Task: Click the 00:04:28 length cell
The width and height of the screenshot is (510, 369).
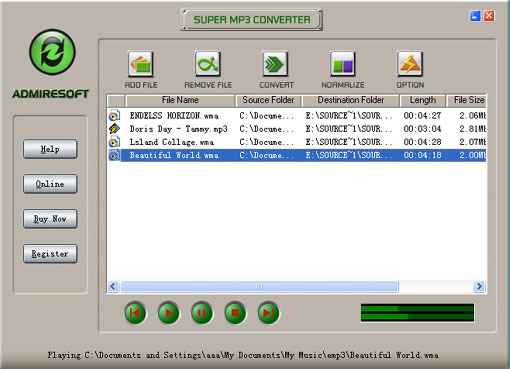Action: (422, 142)
